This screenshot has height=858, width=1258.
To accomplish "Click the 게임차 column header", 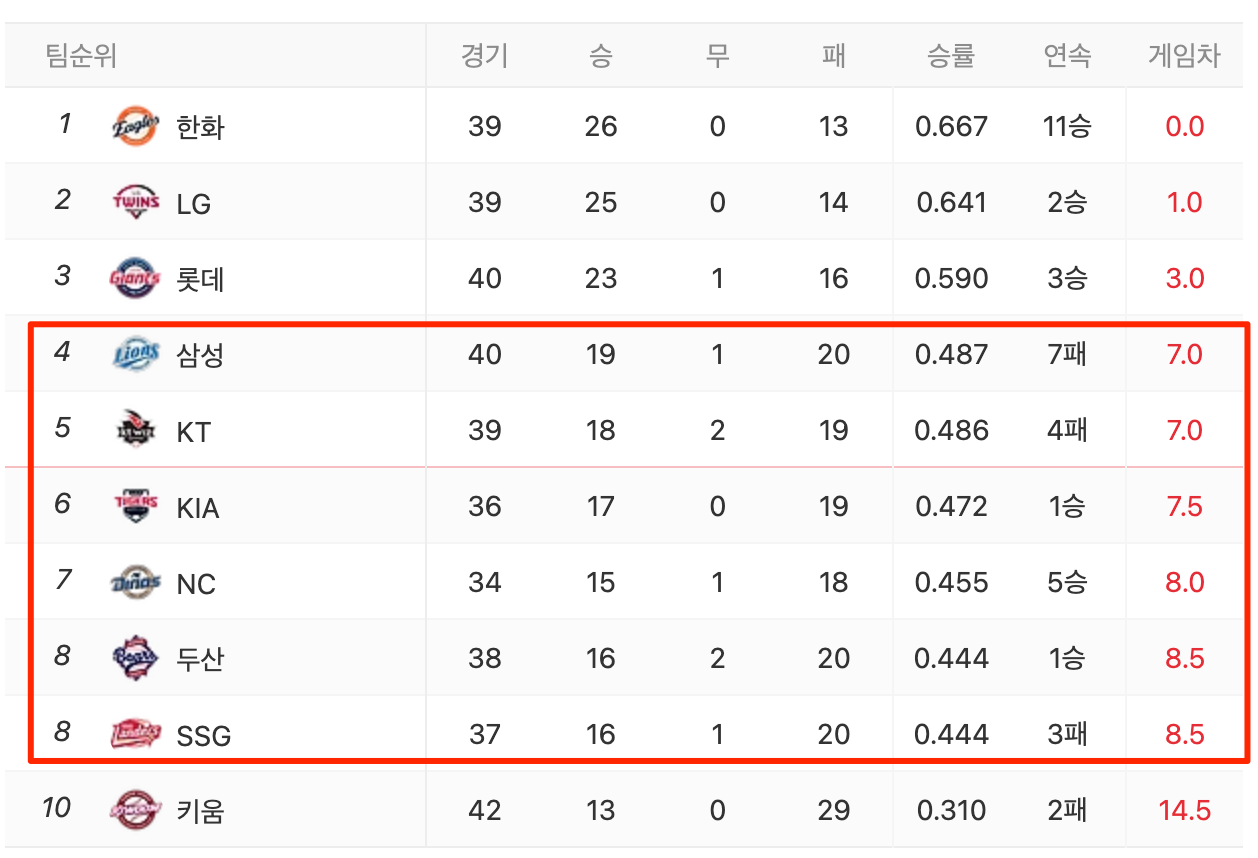I will pos(1184,56).
